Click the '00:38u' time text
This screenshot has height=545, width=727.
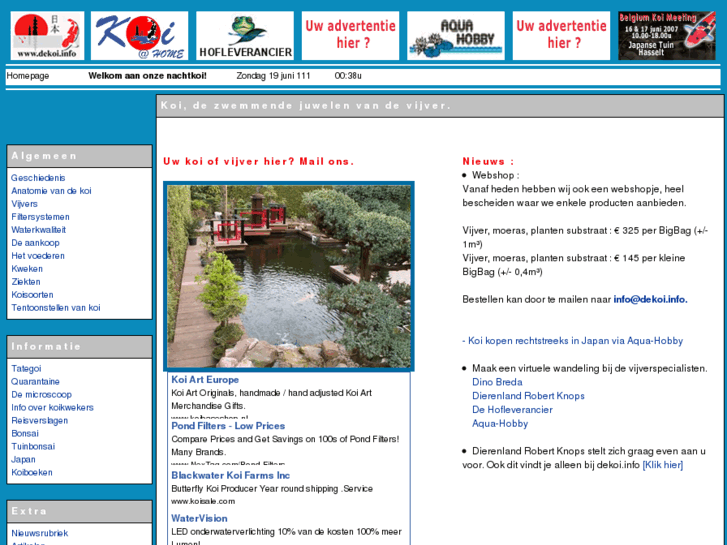348,76
